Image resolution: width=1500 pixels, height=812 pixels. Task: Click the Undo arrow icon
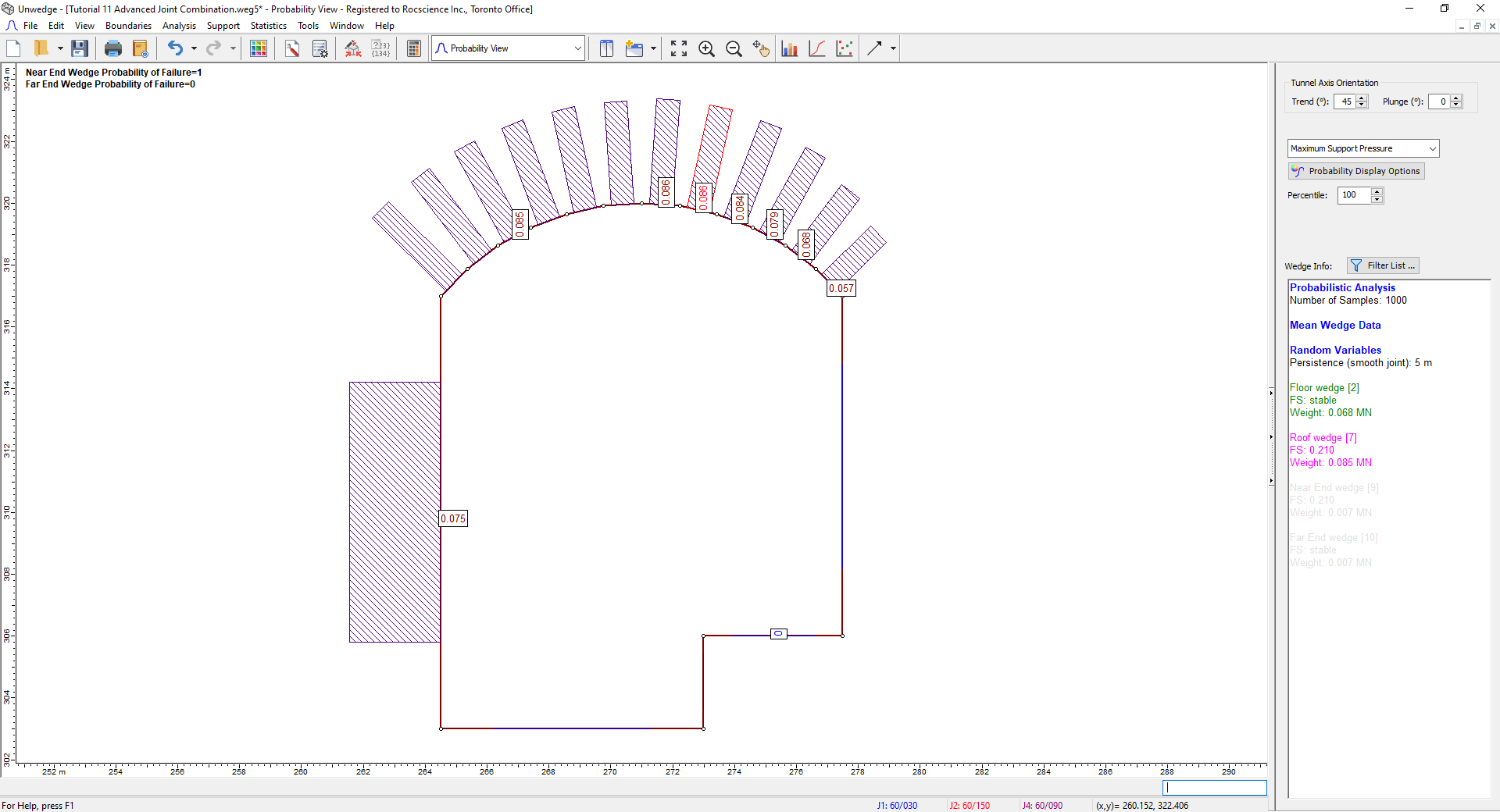175,48
